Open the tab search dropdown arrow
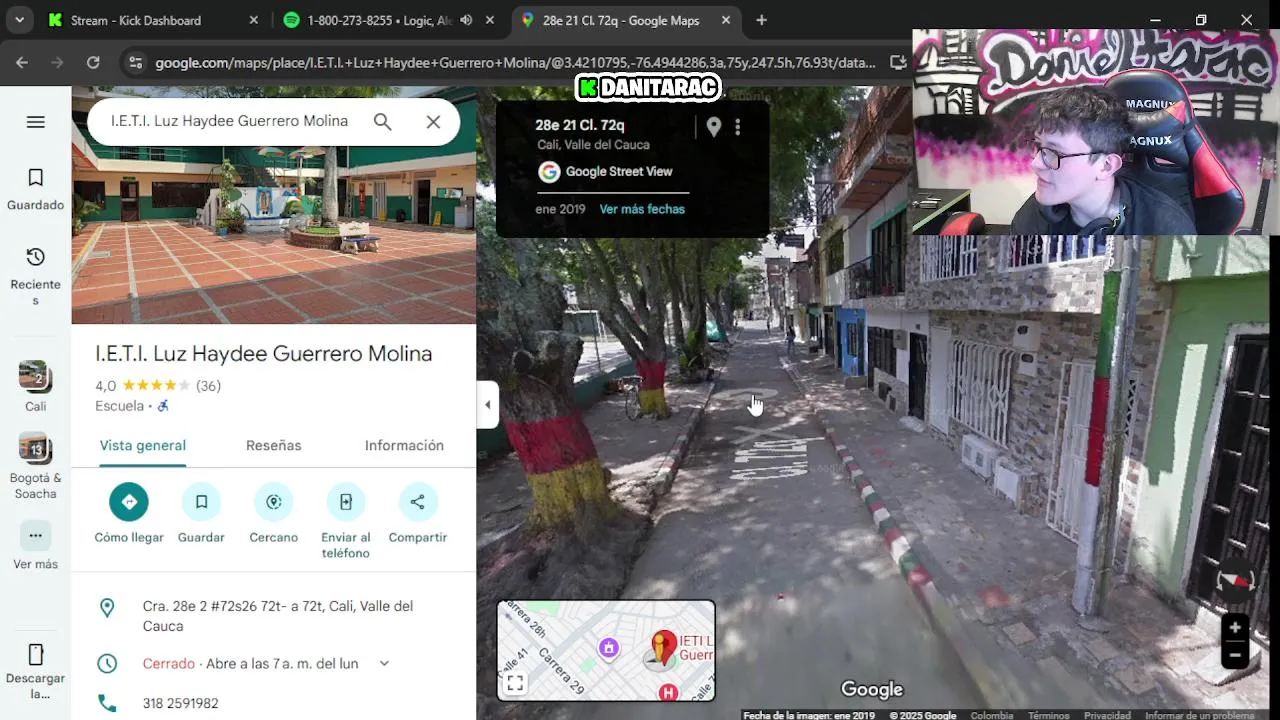Image resolution: width=1280 pixels, height=720 pixels. click(19, 20)
